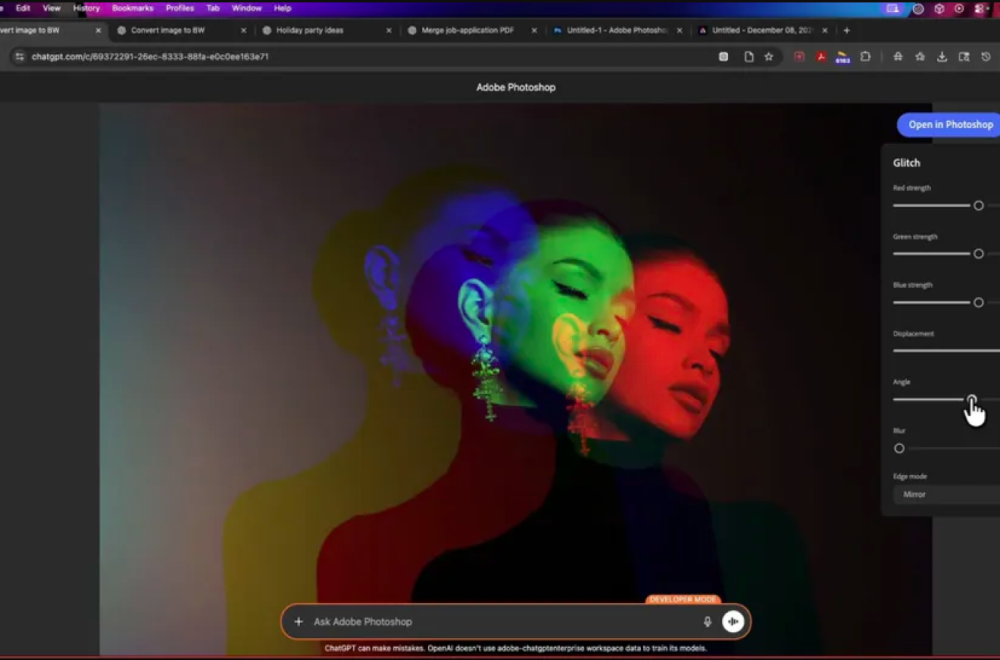Open the Adobe Acrobat extension icon

(822, 57)
